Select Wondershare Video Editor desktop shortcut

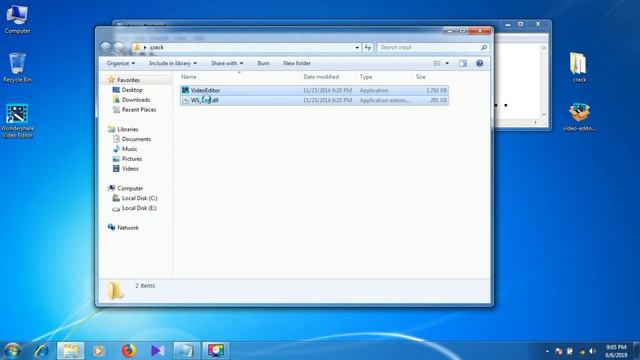coord(17,121)
